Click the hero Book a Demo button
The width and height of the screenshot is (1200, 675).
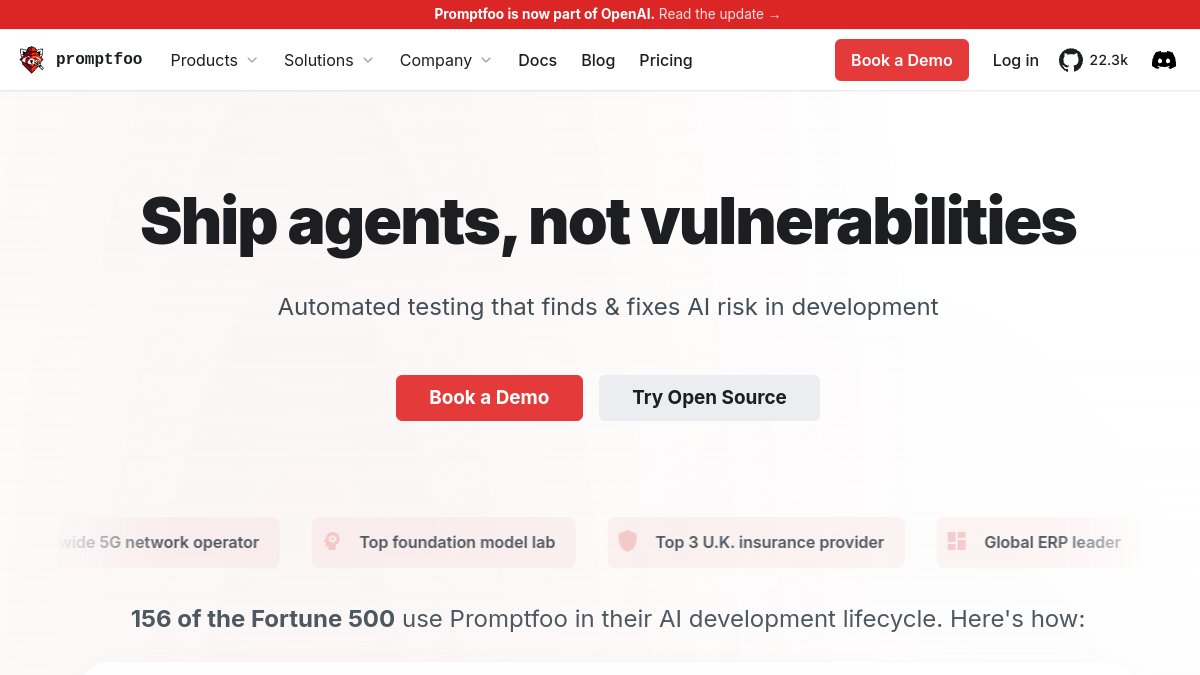click(489, 398)
